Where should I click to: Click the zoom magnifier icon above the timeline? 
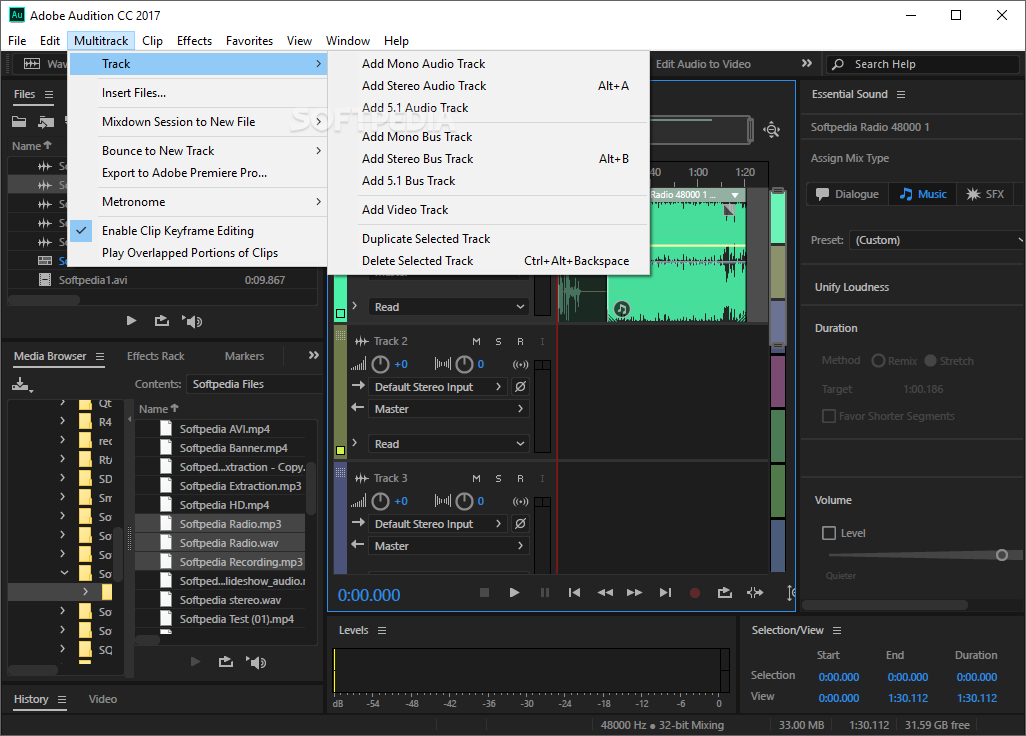coord(772,130)
